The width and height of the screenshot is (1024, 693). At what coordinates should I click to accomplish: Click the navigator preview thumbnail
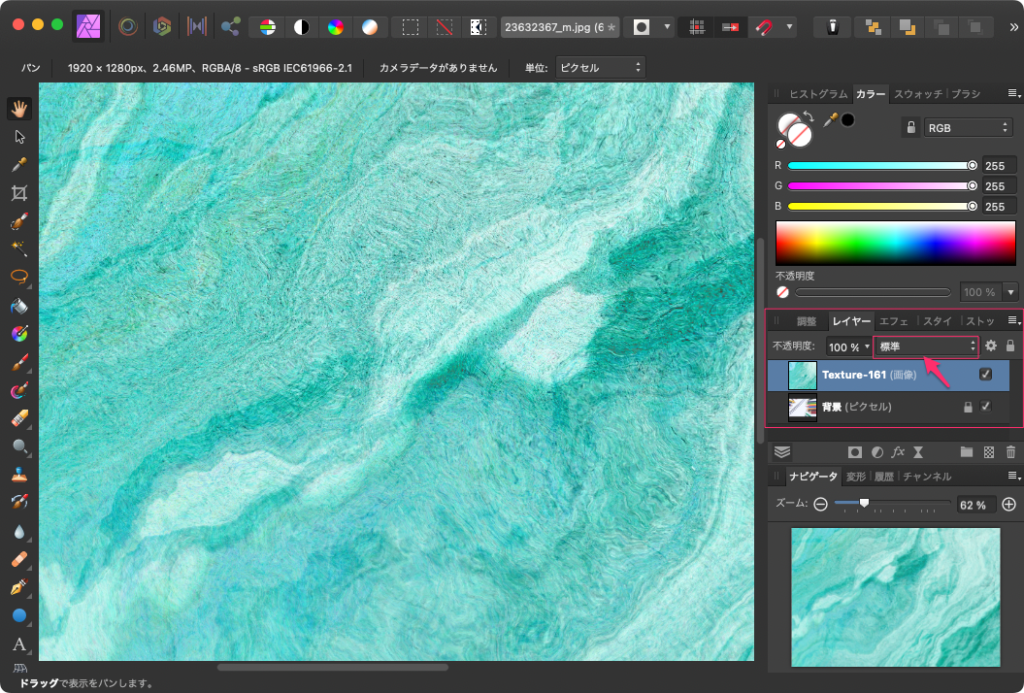coord(895,597)
